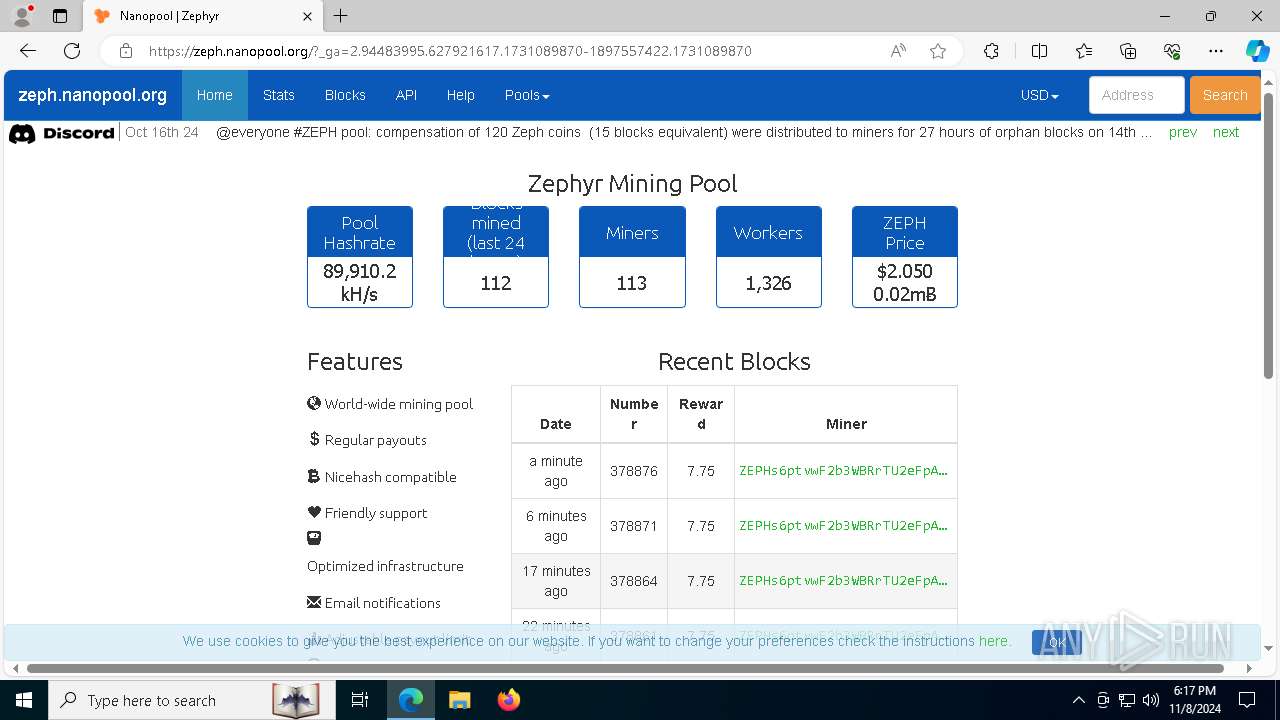Open Browser essentials
This screenshot has width=1280, height=720.
point(1172,51)
